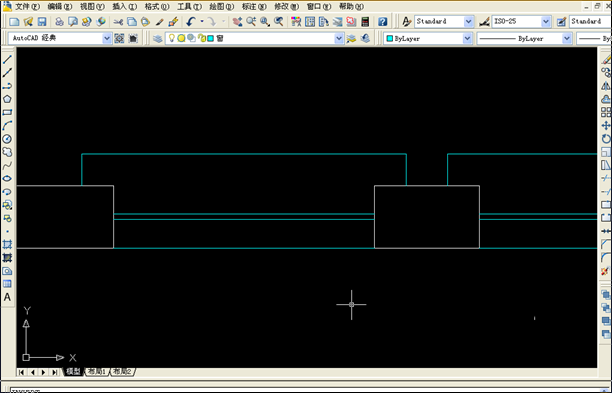
Task: Select the Ellipse tool
Action: click(7, 179)
